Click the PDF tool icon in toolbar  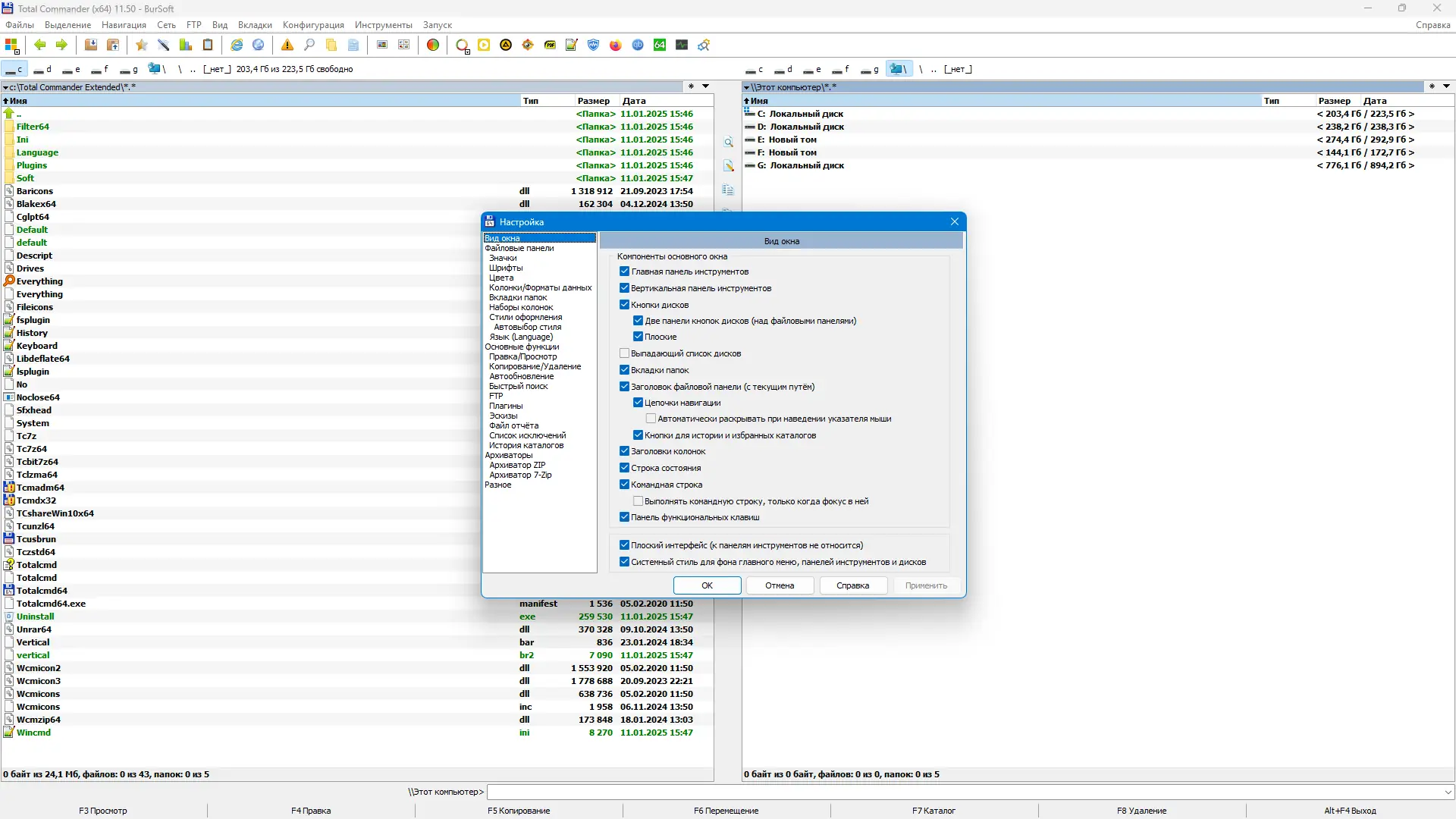[550, 45]
